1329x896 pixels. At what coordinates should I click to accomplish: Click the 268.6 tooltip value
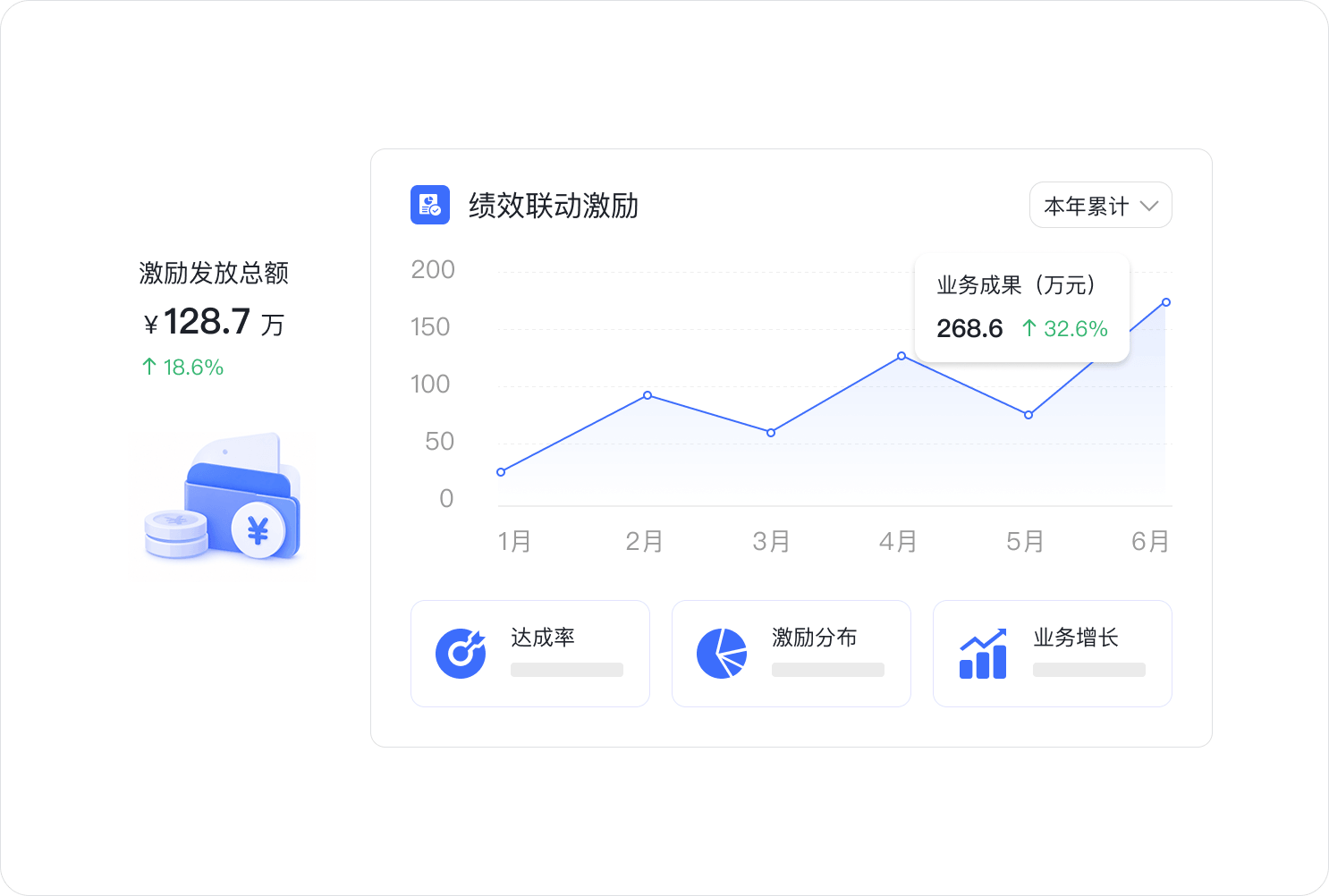[x=970, y=328]
